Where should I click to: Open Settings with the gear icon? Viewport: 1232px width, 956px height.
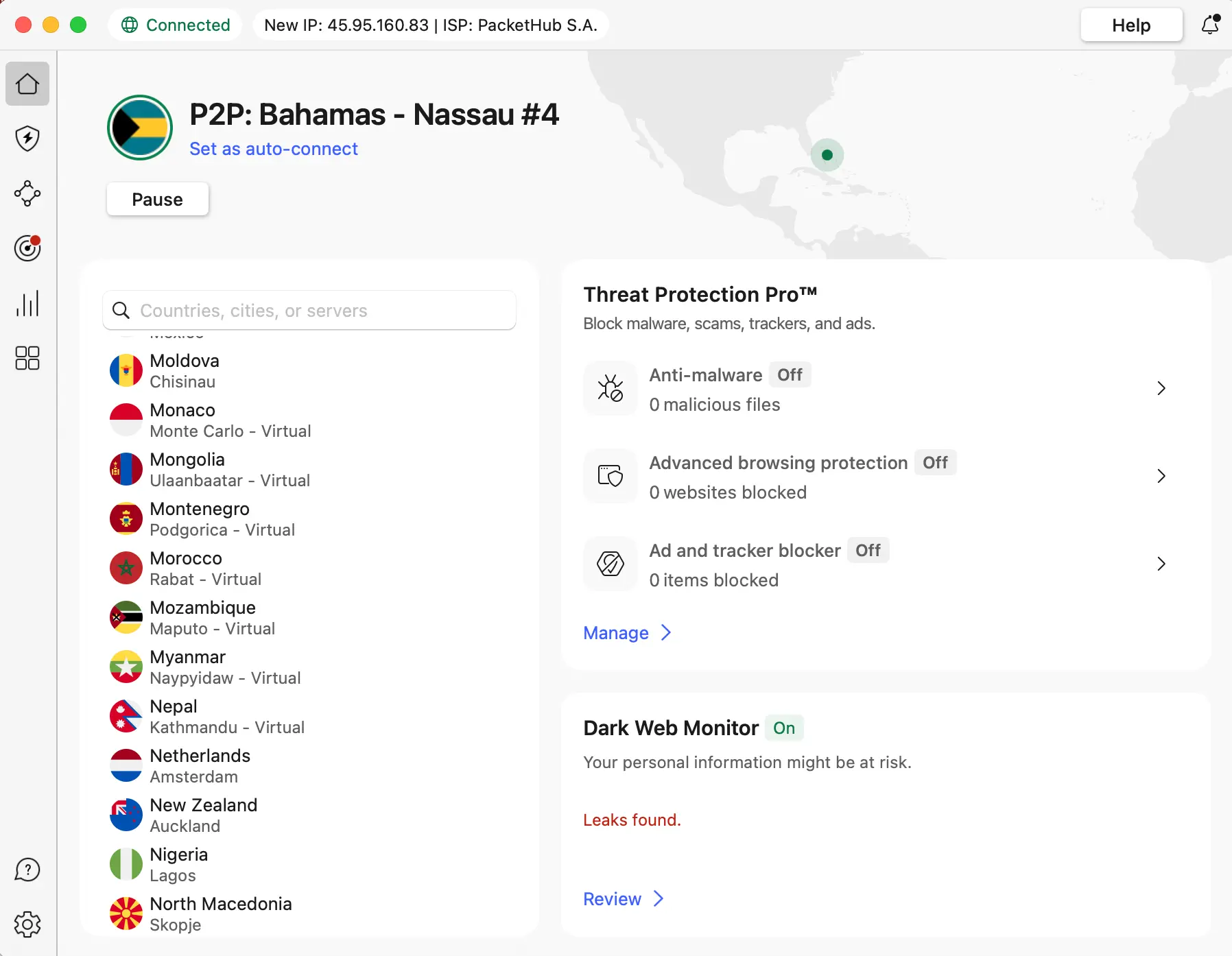tap(27, 924)
